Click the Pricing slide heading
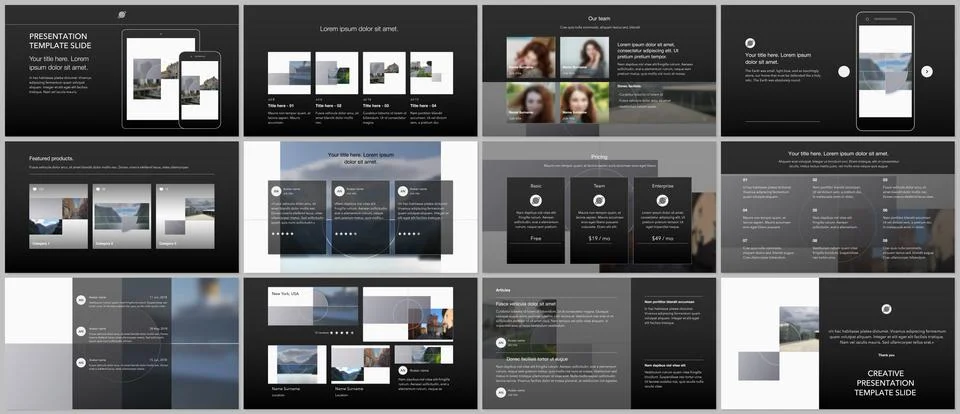Image resolution: width=960 pixels, height=414 pixels. coord(599,157)
